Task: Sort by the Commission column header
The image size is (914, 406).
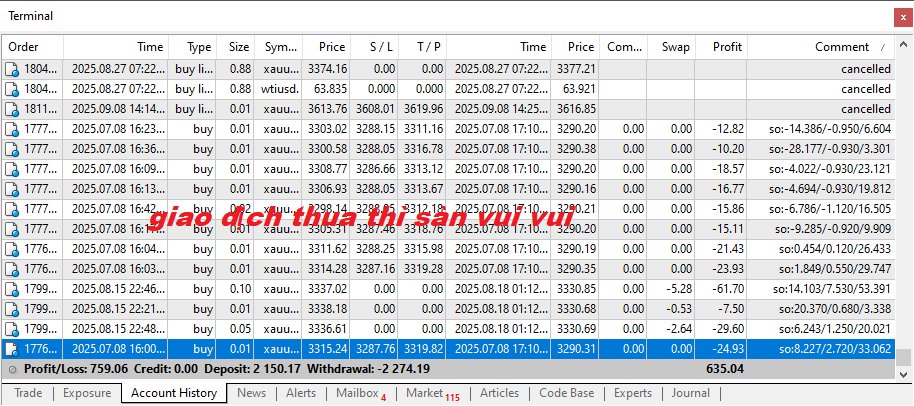Action: tap(623, 47)
